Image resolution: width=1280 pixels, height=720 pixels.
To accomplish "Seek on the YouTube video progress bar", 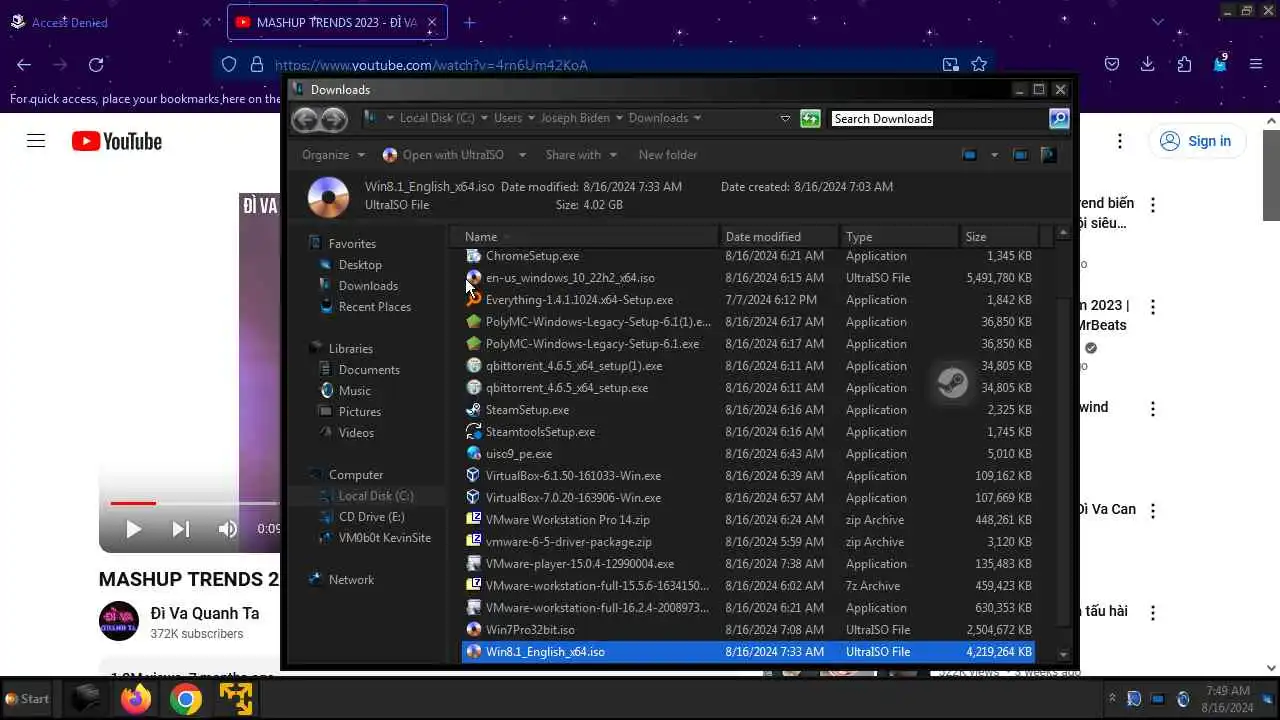I will (x=194, y=503).
